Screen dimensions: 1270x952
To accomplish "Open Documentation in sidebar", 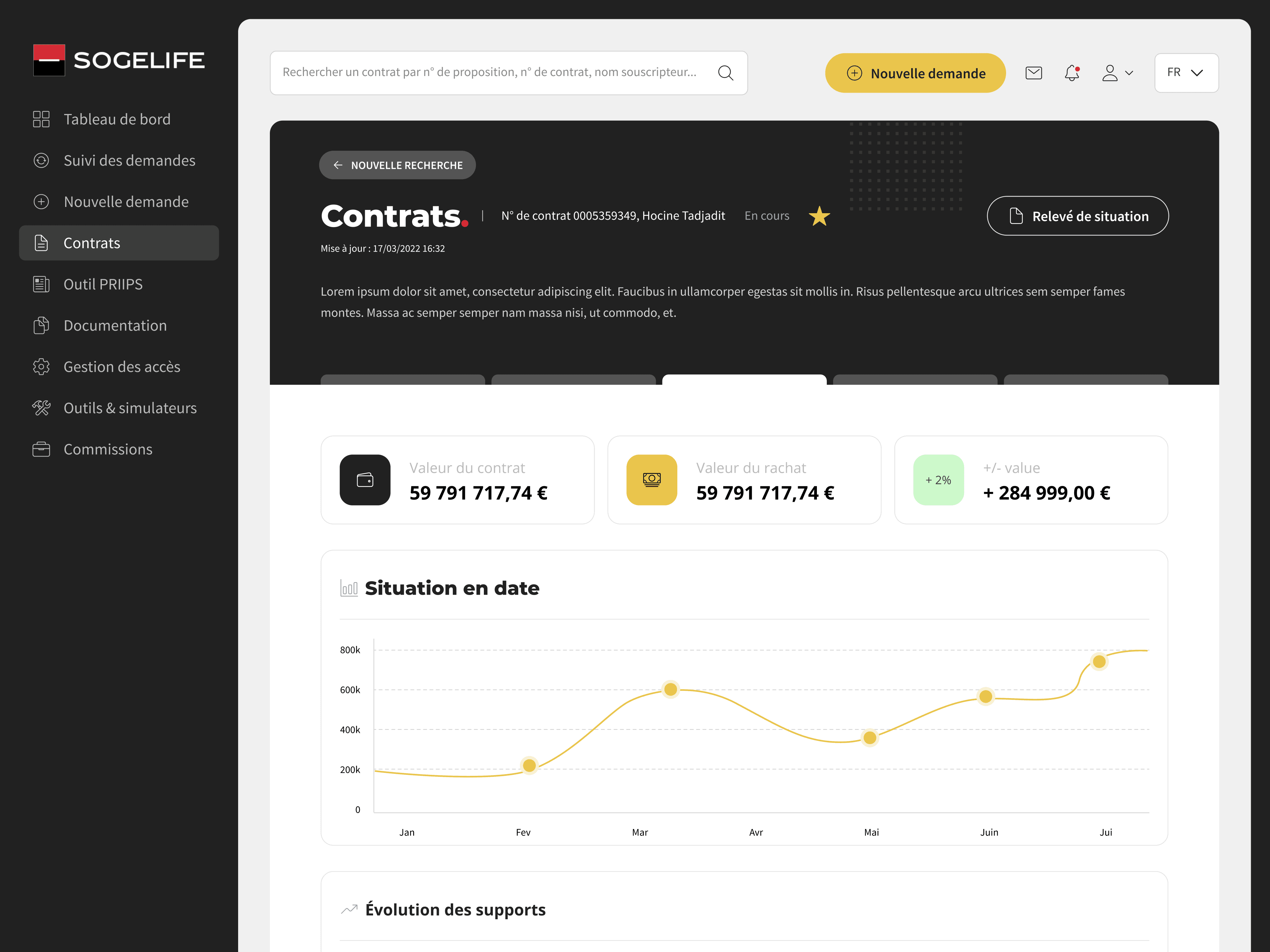I will [x=119, y=326].
